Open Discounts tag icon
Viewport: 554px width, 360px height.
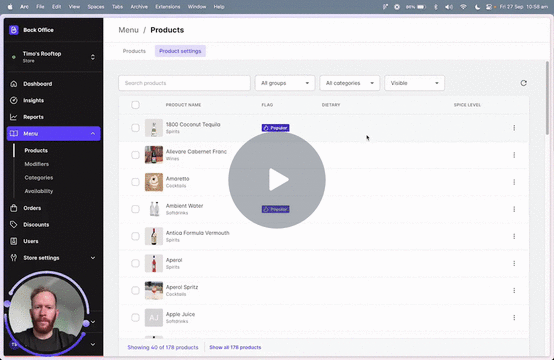click(14, 225)
